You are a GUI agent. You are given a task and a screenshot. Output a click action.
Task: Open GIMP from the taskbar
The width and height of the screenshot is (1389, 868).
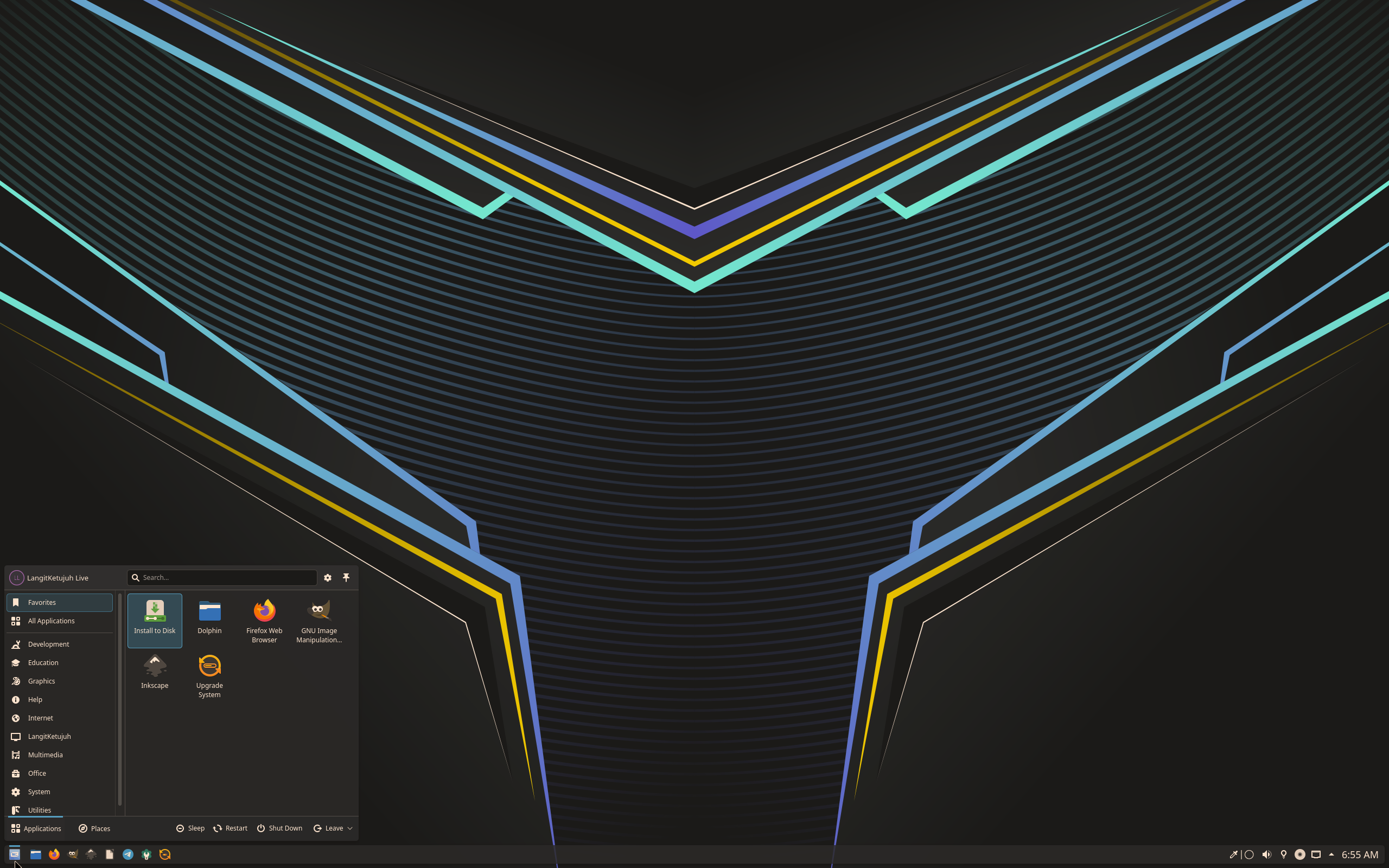(72, 854)
